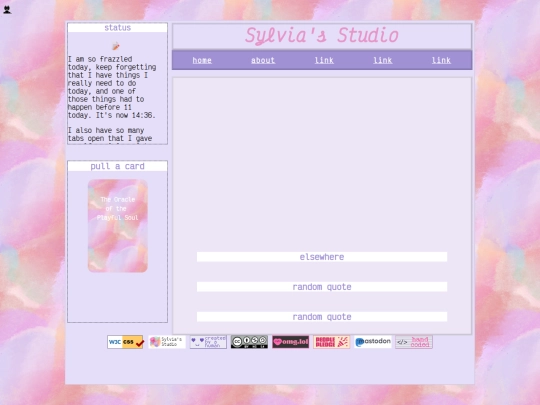The width and height of the screenshot is (540, 405).
Task: Click the Sylvia's Studio title heading
Action: [x=322, y=36]
